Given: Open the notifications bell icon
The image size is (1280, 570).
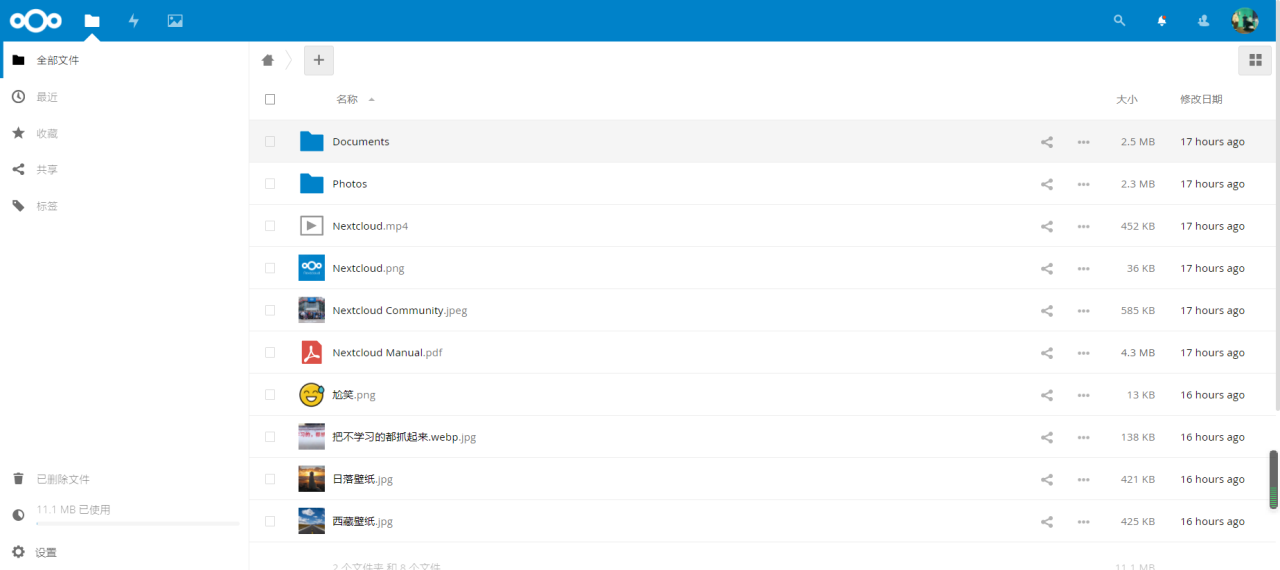Looking at the screenshot, I should [x=1161, y=21].
